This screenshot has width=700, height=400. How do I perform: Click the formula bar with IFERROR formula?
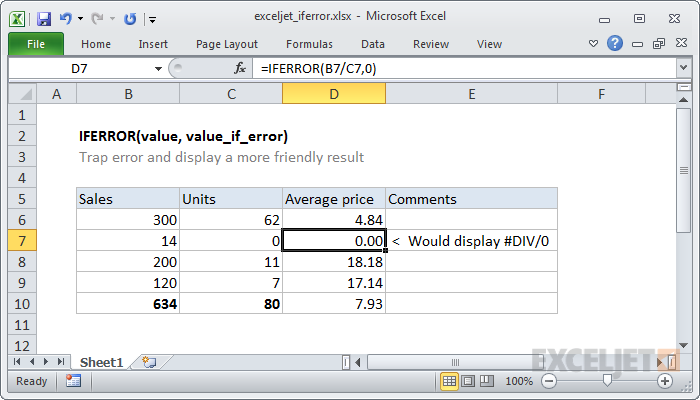click(x=464, y=69)
